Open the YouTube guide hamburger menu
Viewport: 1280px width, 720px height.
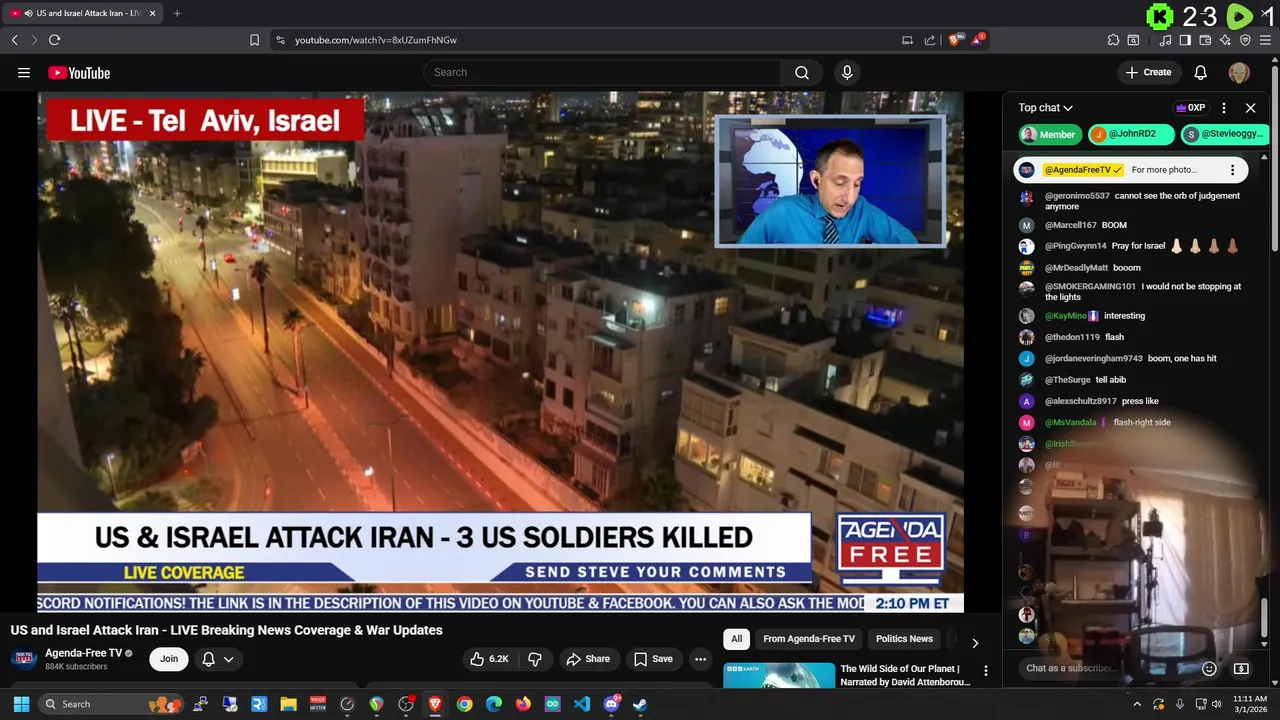[24, 72]
